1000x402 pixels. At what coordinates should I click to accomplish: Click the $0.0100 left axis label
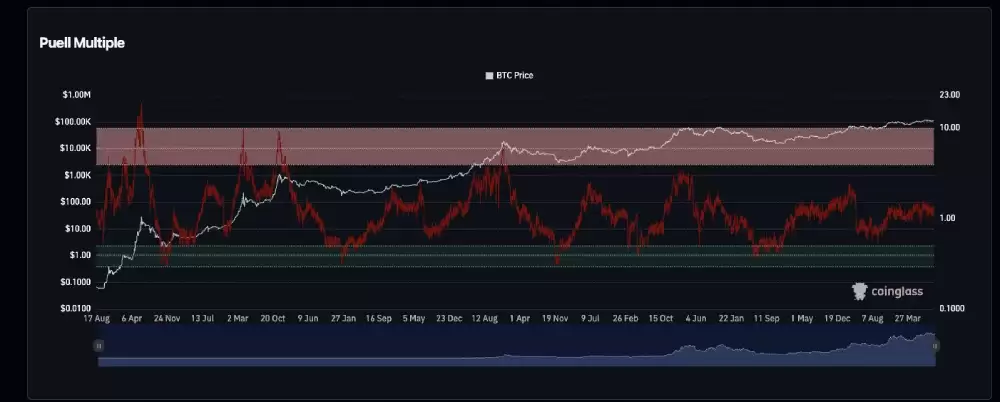point(74,308)
